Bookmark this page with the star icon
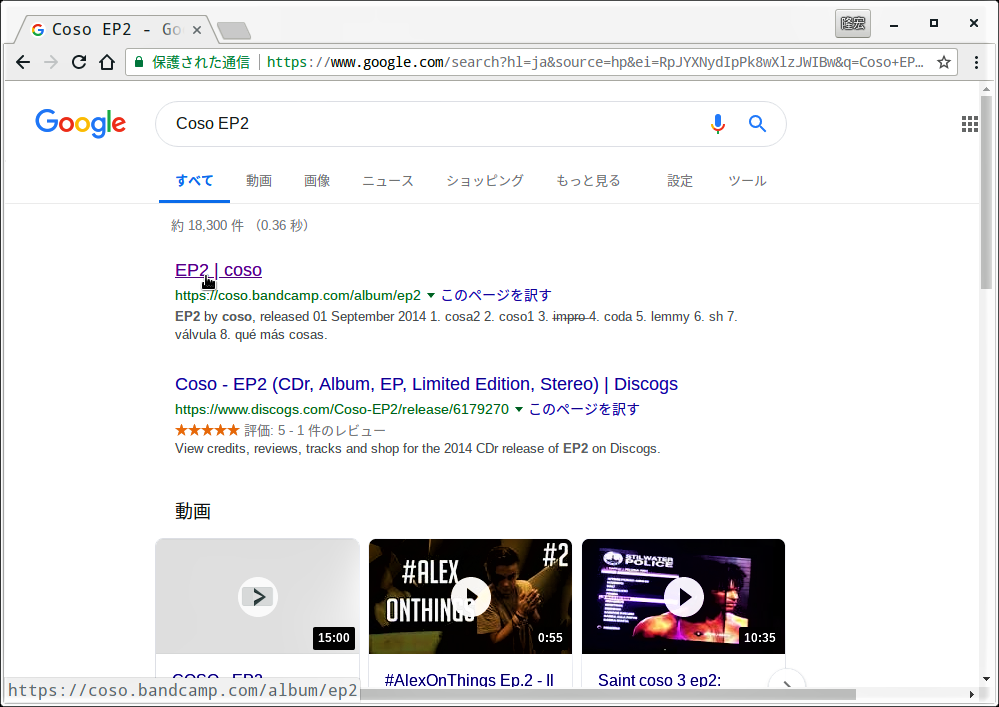999x707 pixels. (x=944, y=62)
